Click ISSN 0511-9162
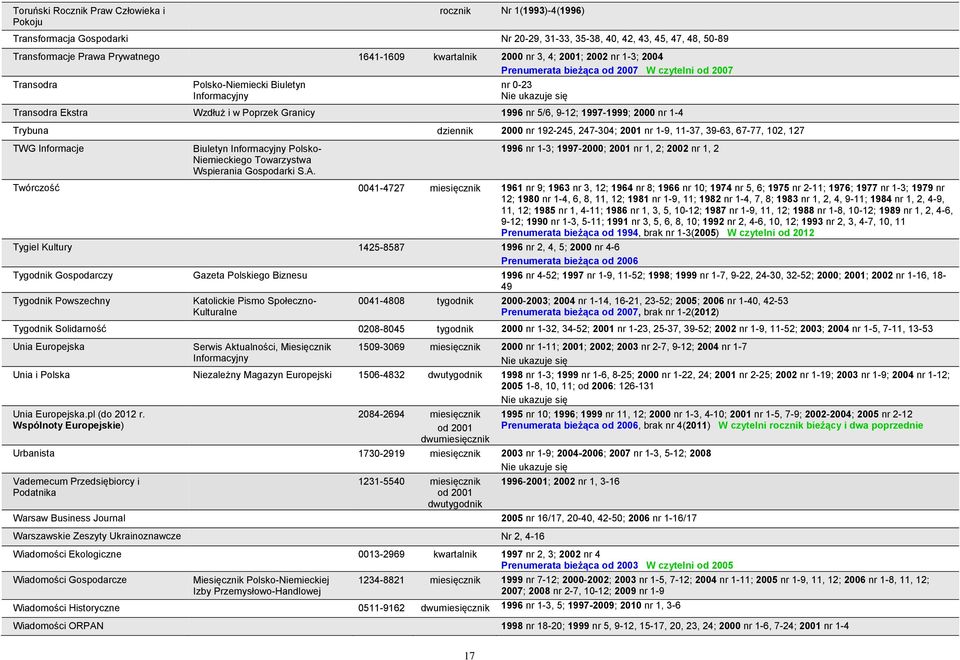This screenshot has width=960, height=660. (381, 608)
